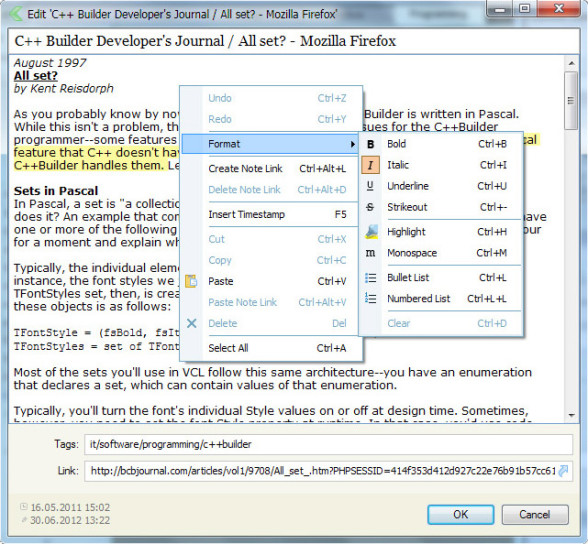This screenshot has width=588, height=544.
Task: Select Delete Note Link menu entry
Action: click(271, 190)
